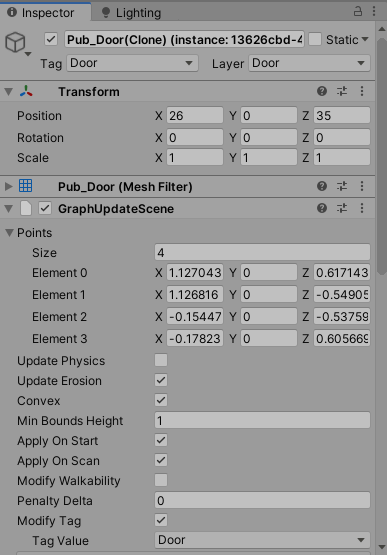The height and width of the screenshot is (555, 387).
Task: Click the GameObject cube icon picker
Action: tap(17, 44)
